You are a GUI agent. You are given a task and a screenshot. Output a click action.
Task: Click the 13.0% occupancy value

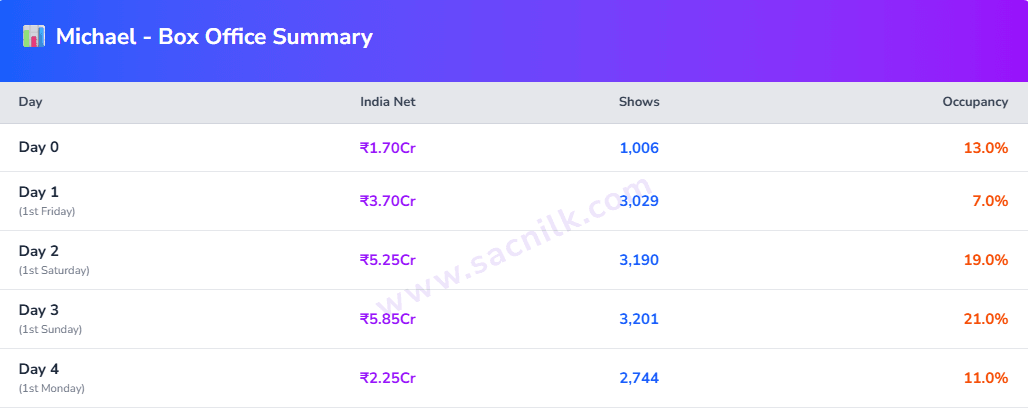click(985, 148)
